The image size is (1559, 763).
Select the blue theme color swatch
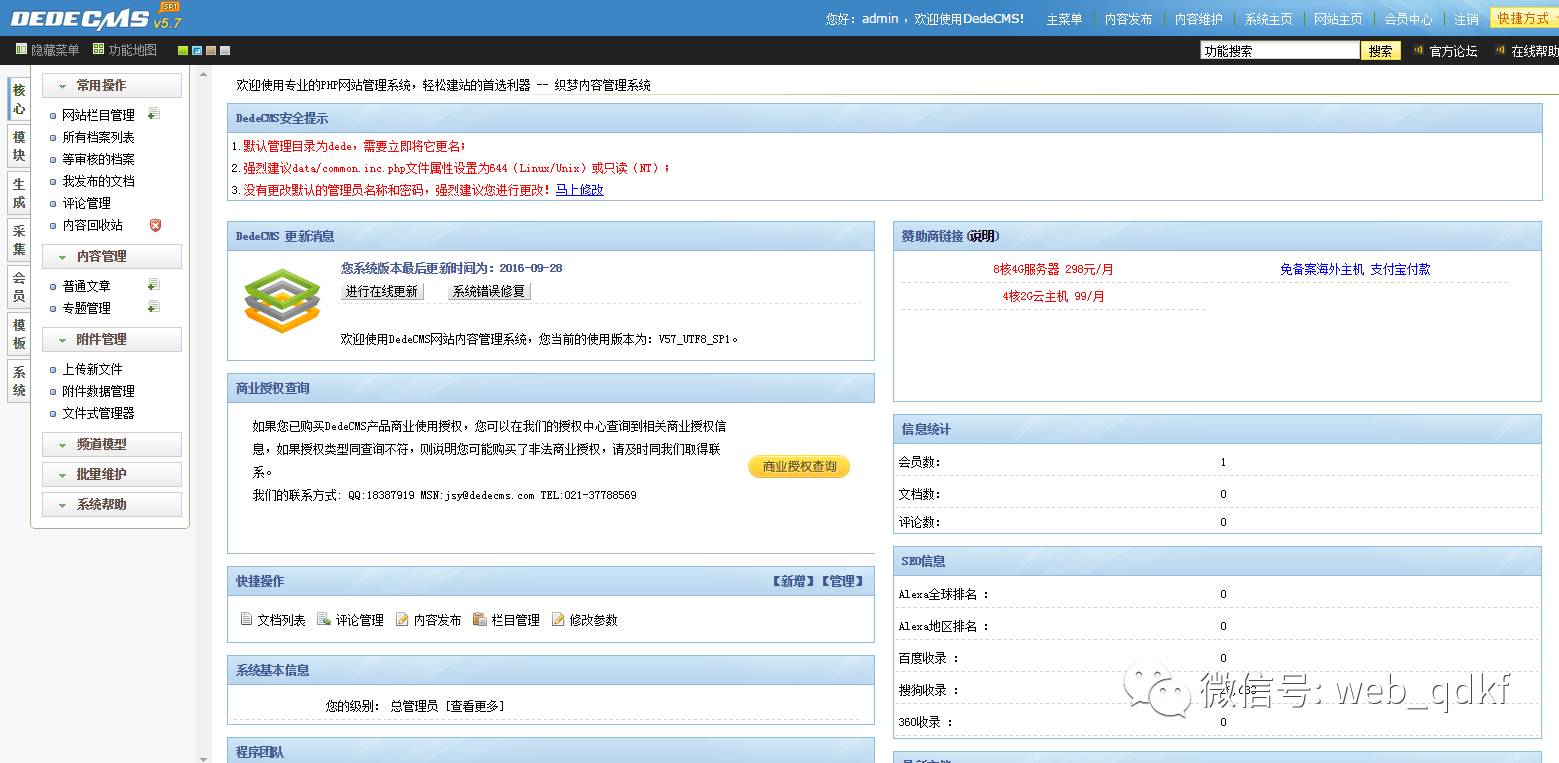[197, 50]
